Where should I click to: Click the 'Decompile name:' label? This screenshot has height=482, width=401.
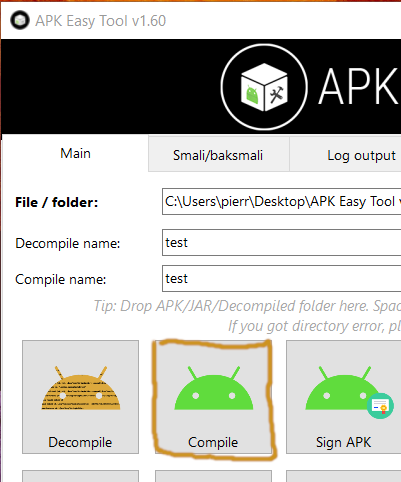click(x=68, y=243)
